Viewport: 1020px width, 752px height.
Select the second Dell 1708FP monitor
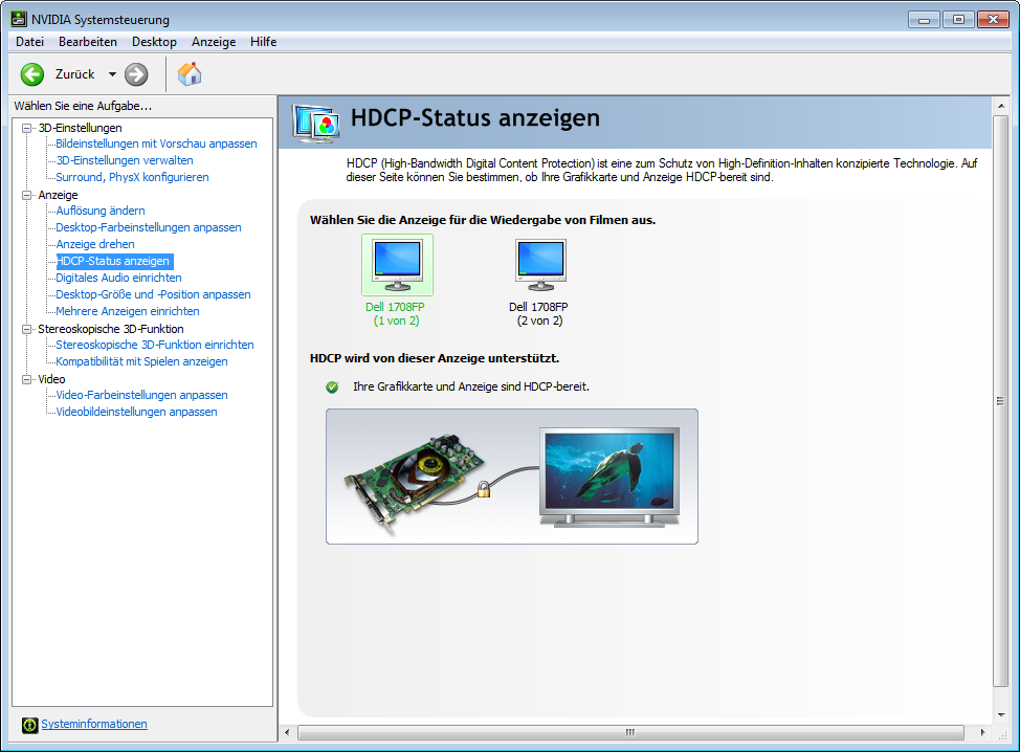539,281
